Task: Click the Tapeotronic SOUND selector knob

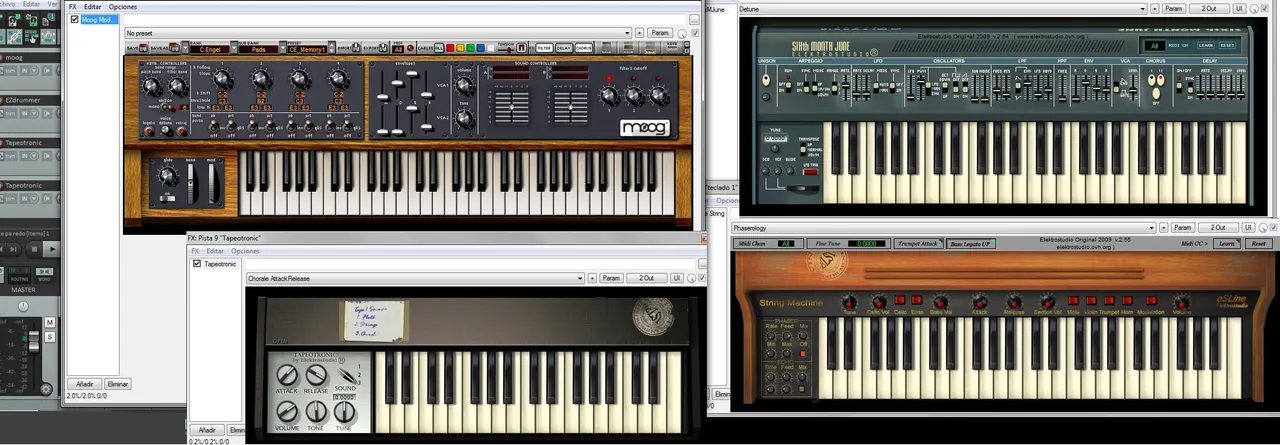Action: (346, 376)
